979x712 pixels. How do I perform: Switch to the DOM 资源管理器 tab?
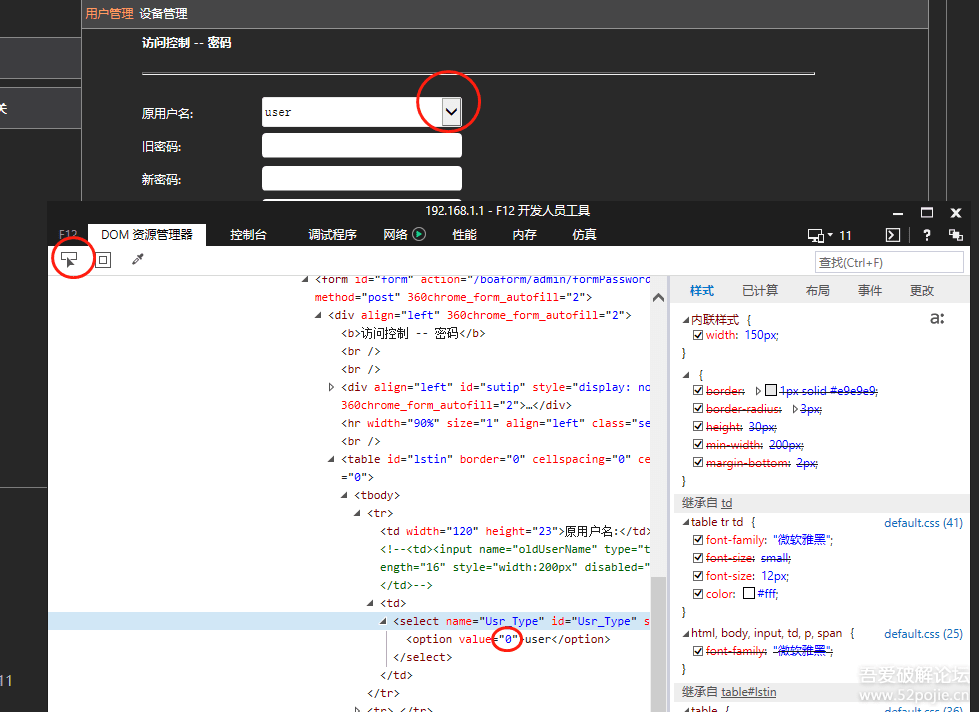point(147,235)
